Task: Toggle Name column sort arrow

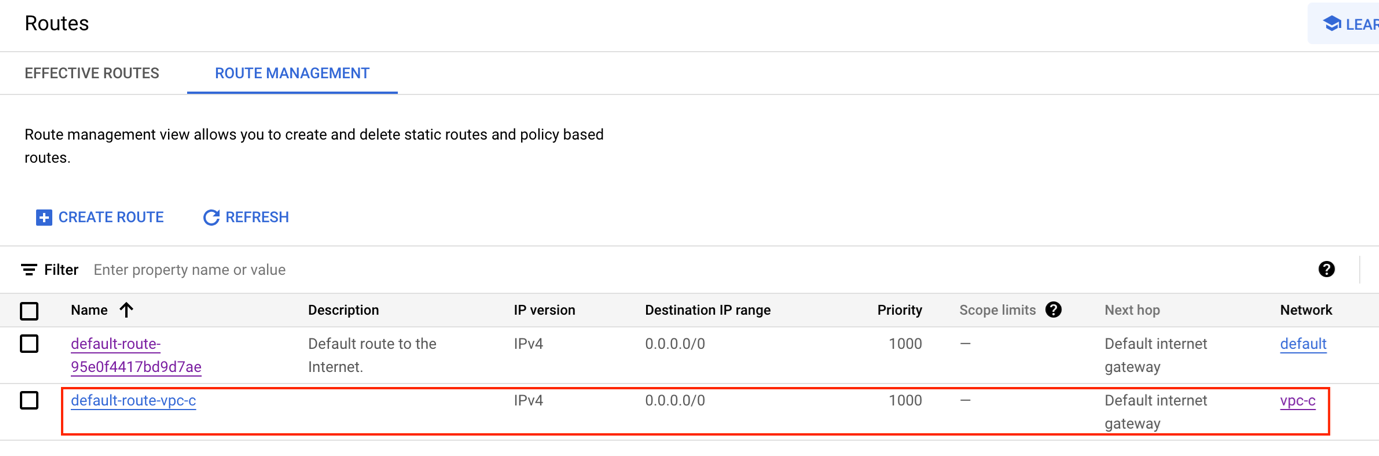Action: point(126,310)
